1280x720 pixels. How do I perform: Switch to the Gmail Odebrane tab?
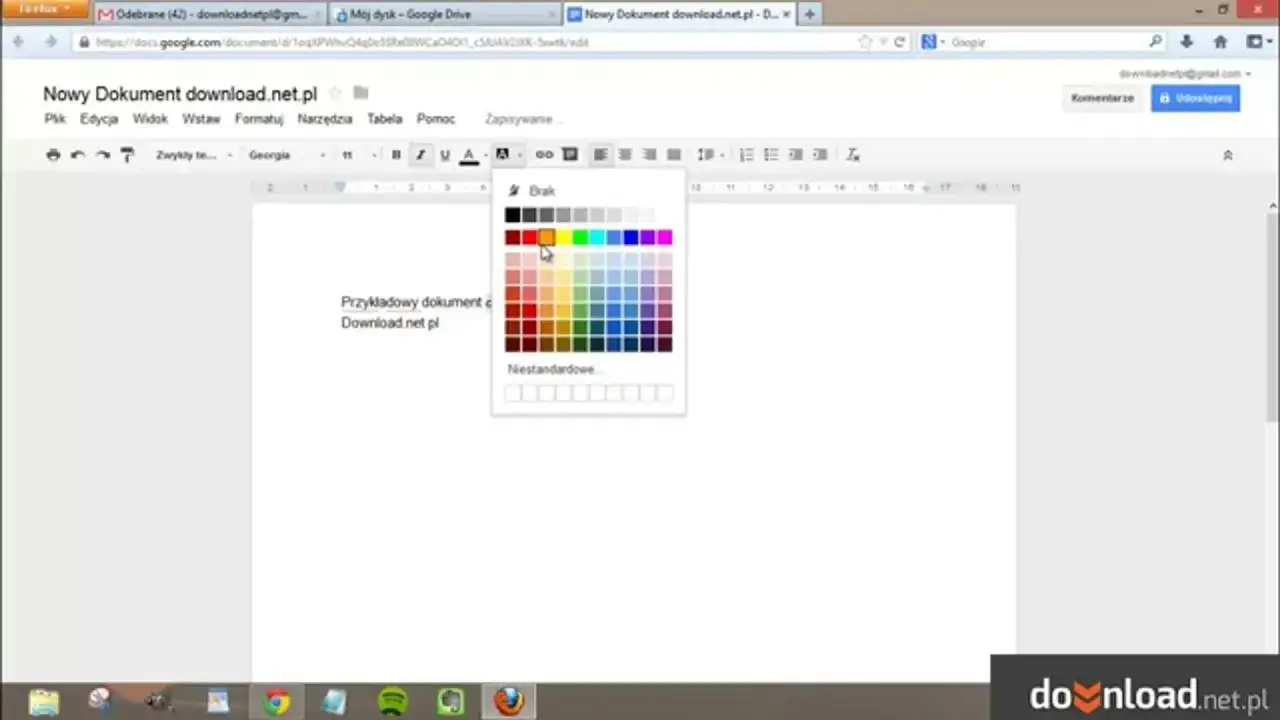coord(209,14)
